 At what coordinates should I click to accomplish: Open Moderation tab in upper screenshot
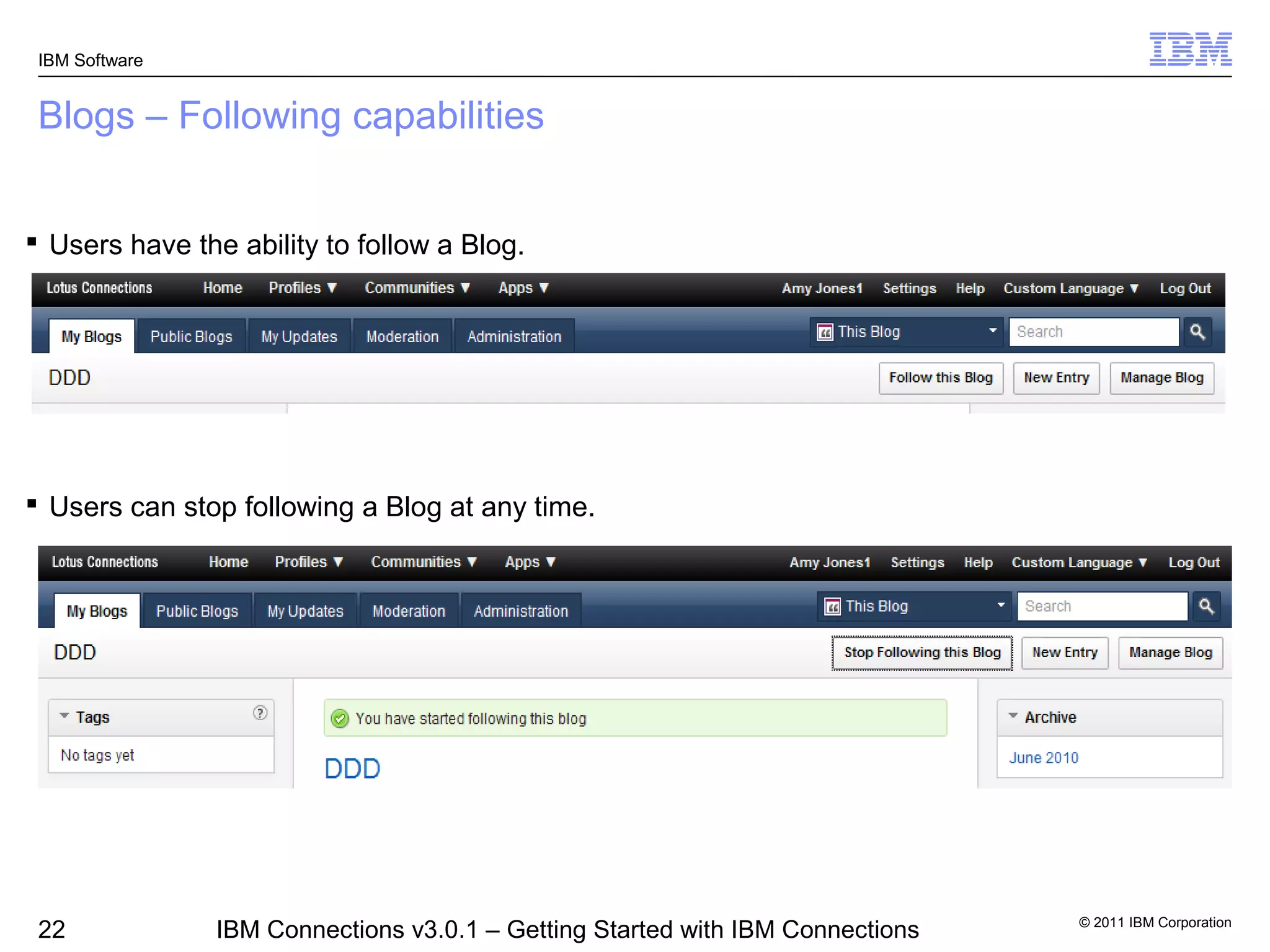coord(402,337)
